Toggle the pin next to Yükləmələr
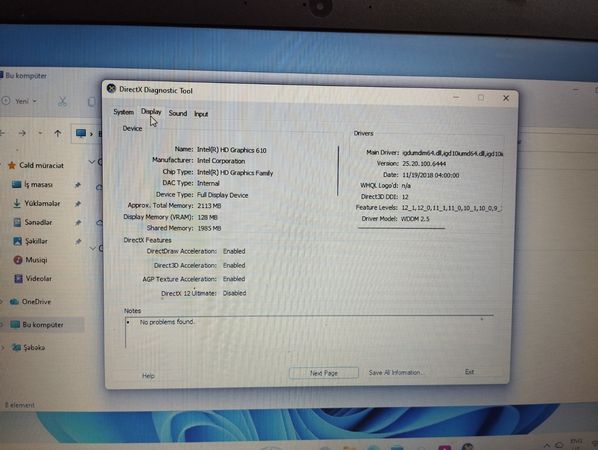 click(78, 204)
